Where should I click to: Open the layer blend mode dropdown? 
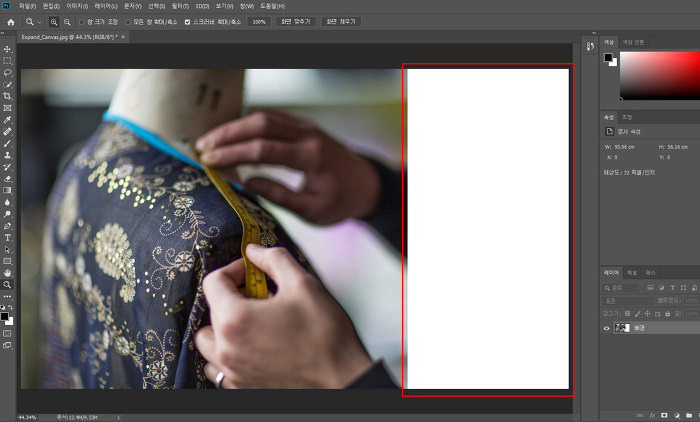pyautogui.click(x=628, y=301)
